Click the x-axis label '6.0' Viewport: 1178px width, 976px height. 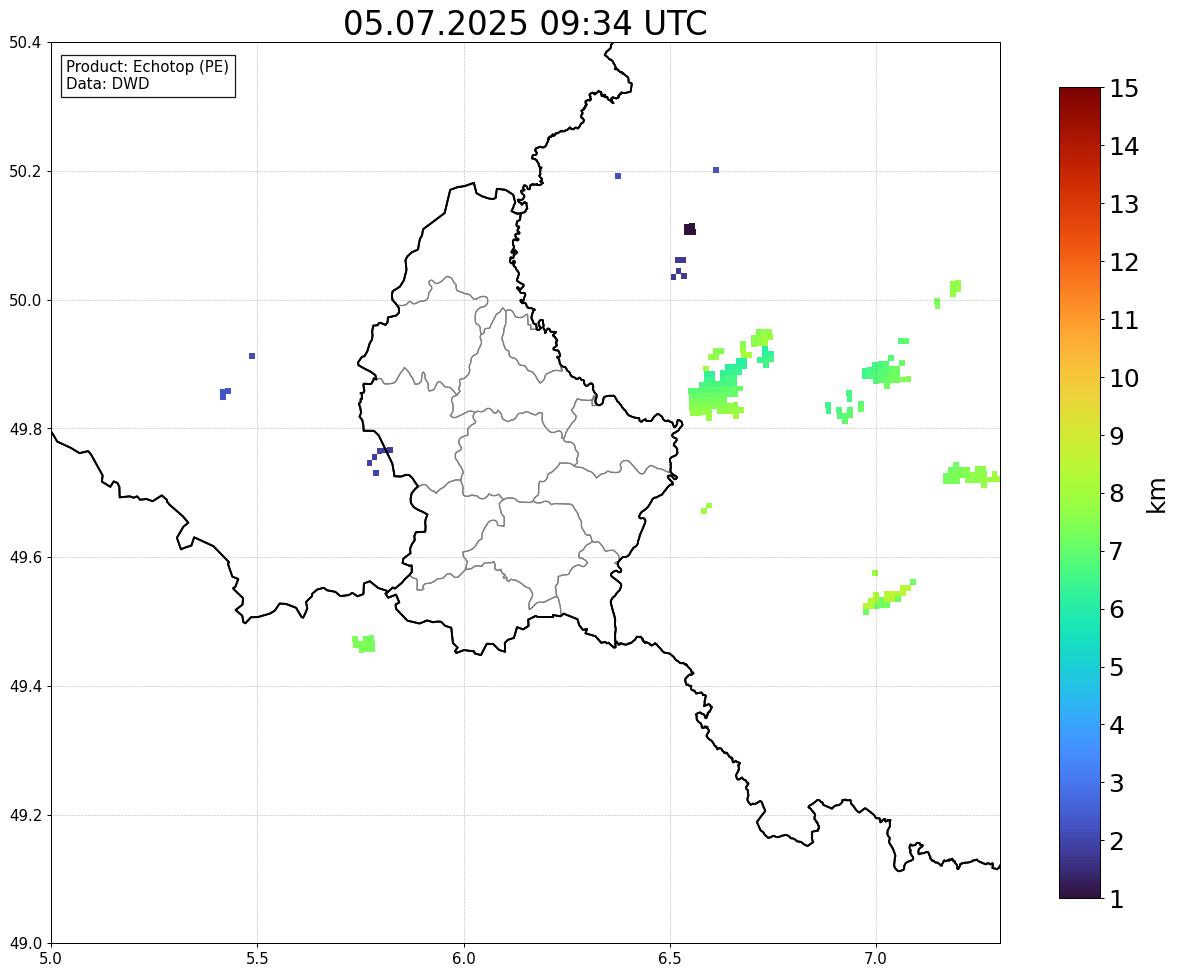tap(464, 959)
